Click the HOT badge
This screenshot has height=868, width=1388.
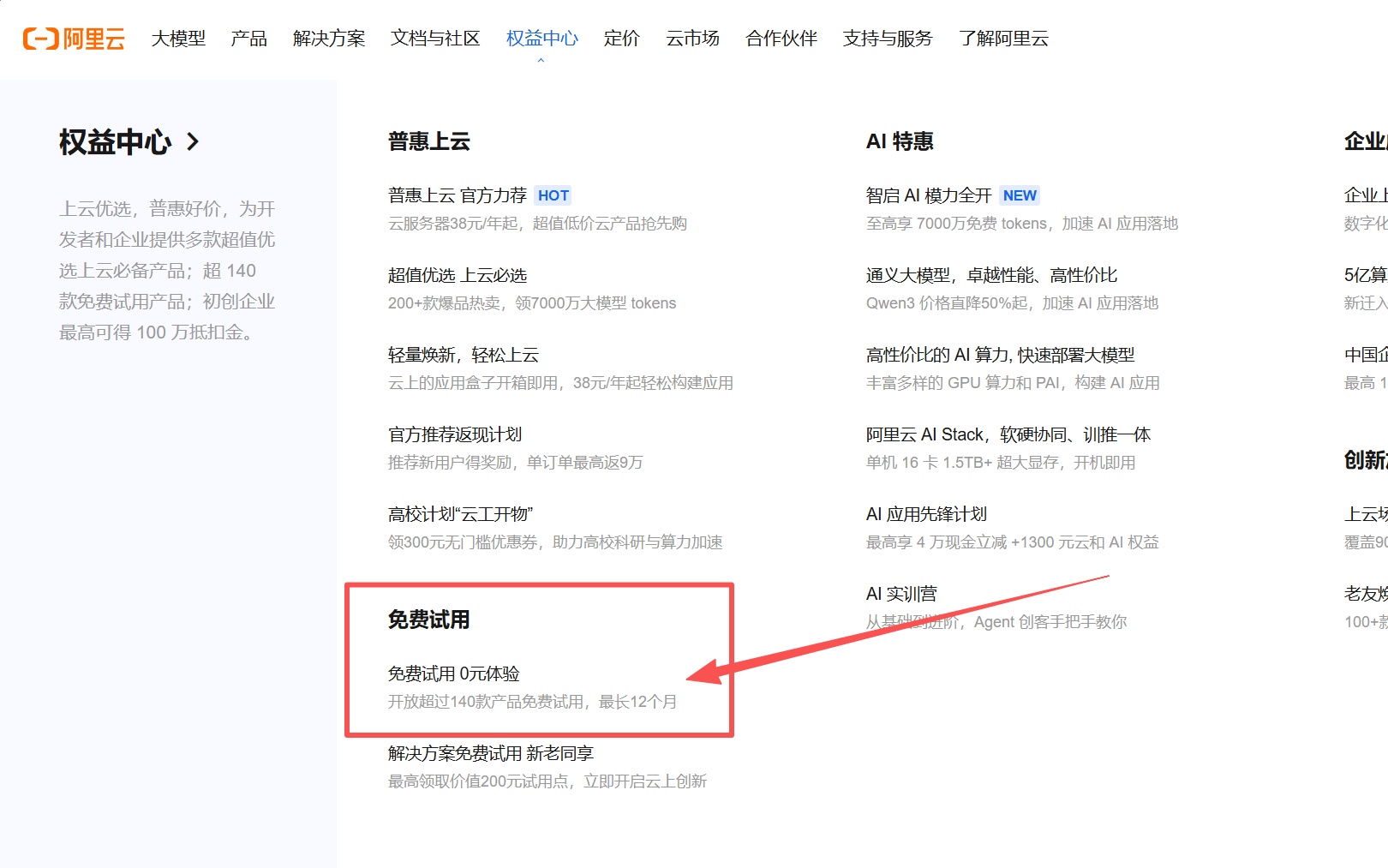click(553, 195)
